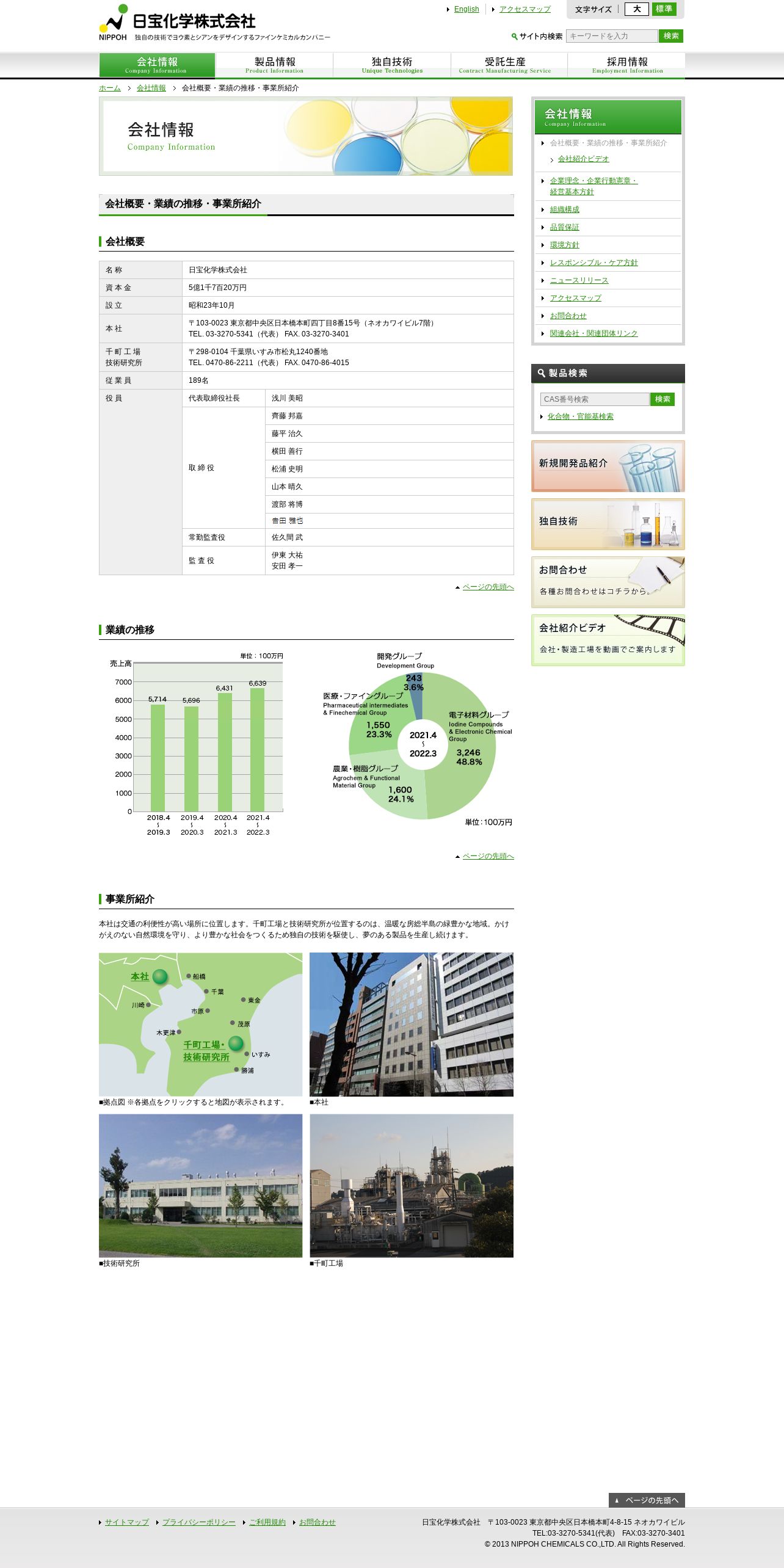Go to ホーム in breadcrumb

(x=110, y=88)
